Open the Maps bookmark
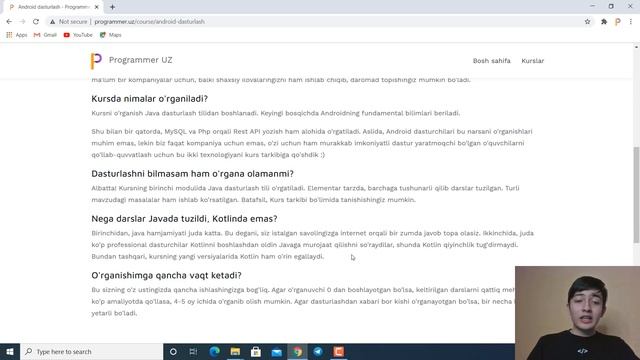 tap(111, 35)
